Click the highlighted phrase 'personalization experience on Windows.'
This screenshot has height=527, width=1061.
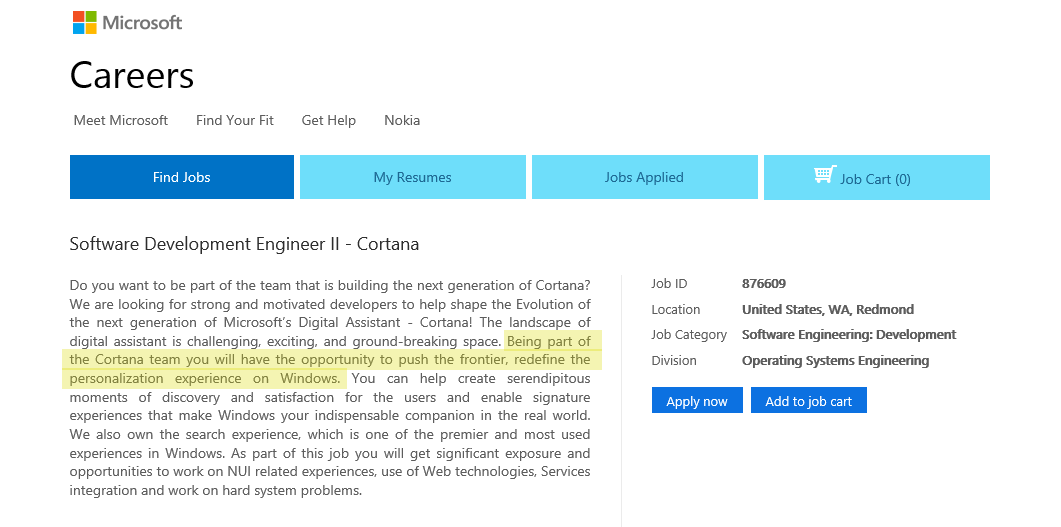point(205,378)
